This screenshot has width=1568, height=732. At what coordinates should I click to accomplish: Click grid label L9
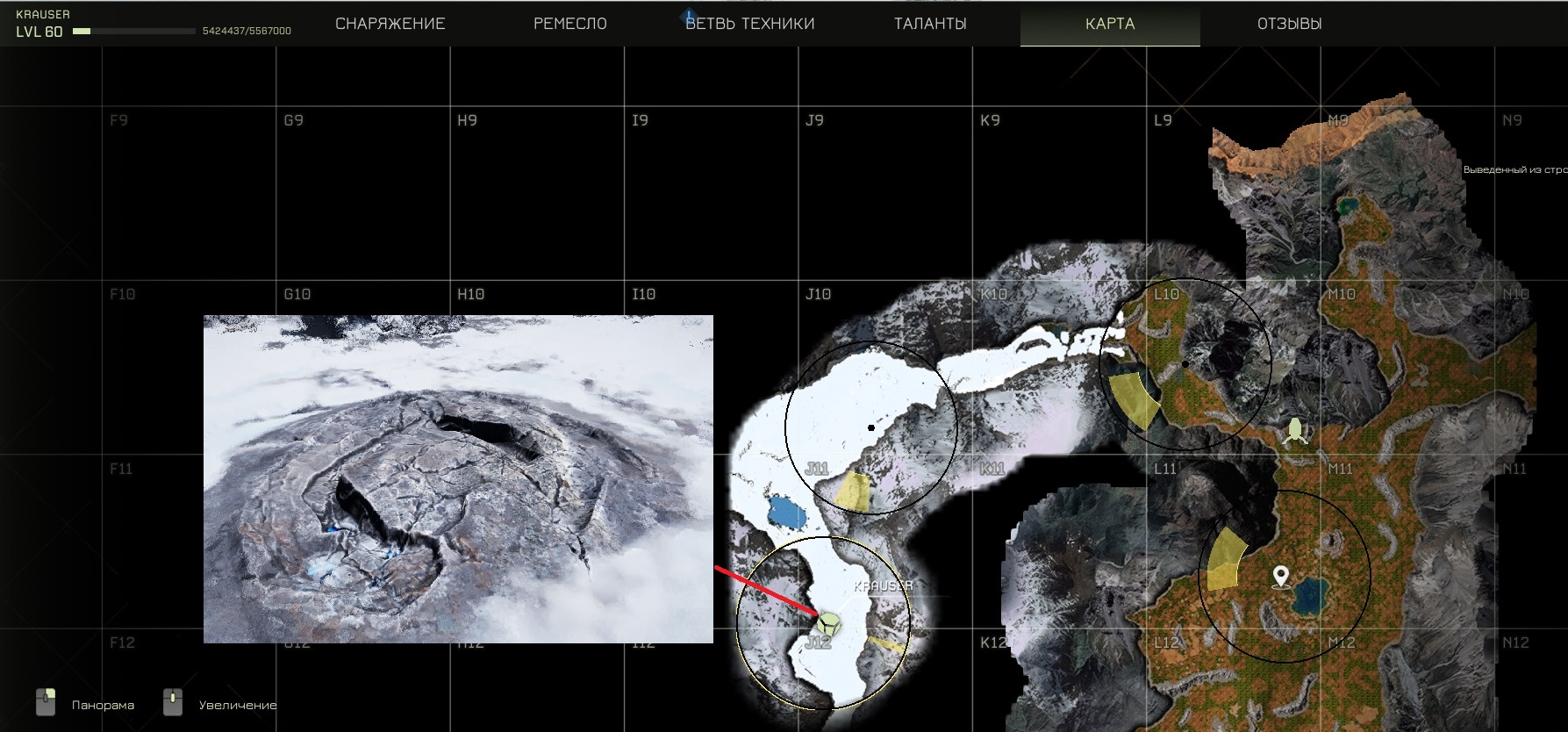(x=1163, y=120)
